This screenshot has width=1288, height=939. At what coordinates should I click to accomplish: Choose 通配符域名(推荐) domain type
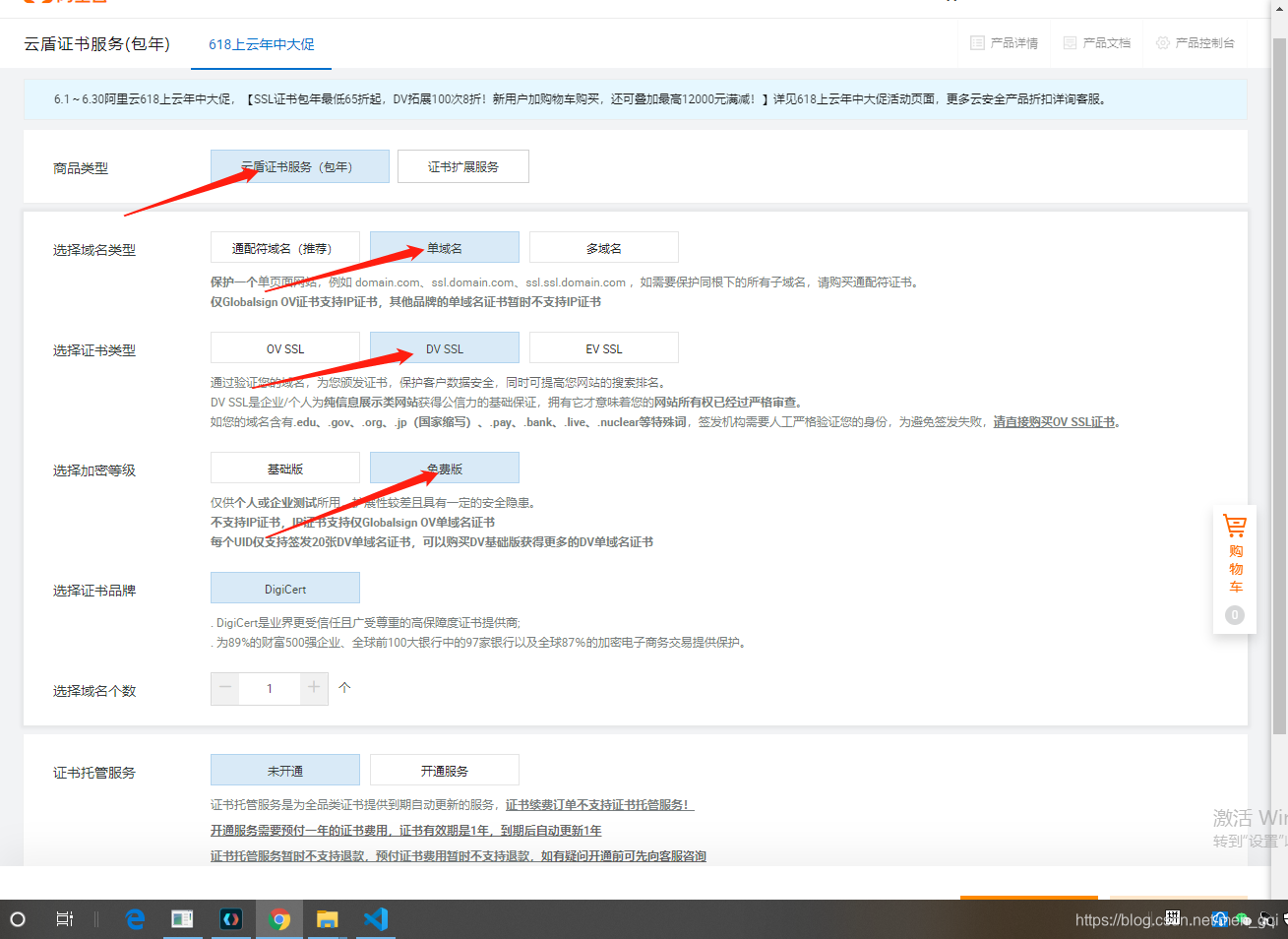pos(285,248)
